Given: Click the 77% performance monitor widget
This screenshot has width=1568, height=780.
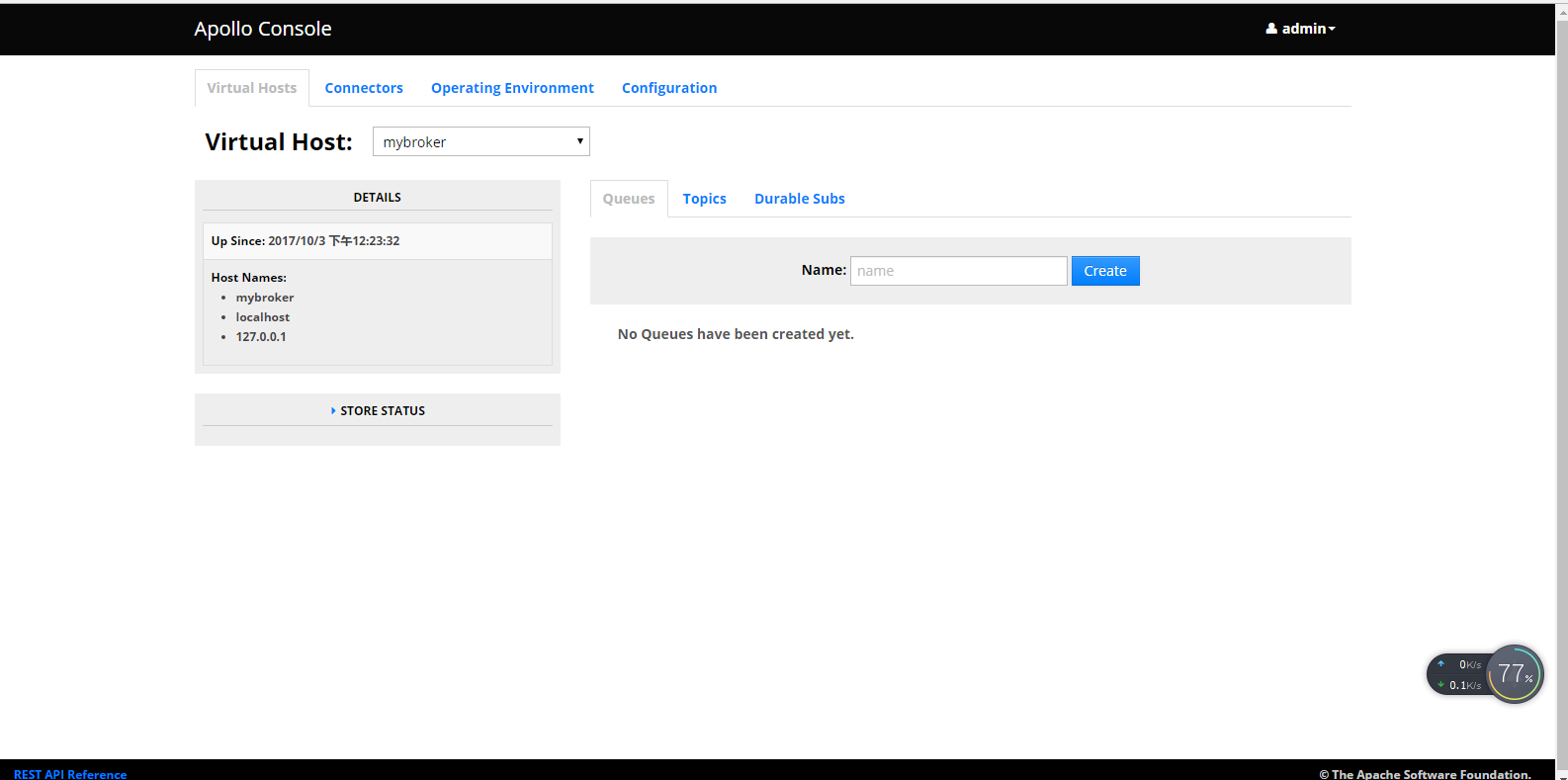Looking at the screenshot, I should pos(1515,674).
